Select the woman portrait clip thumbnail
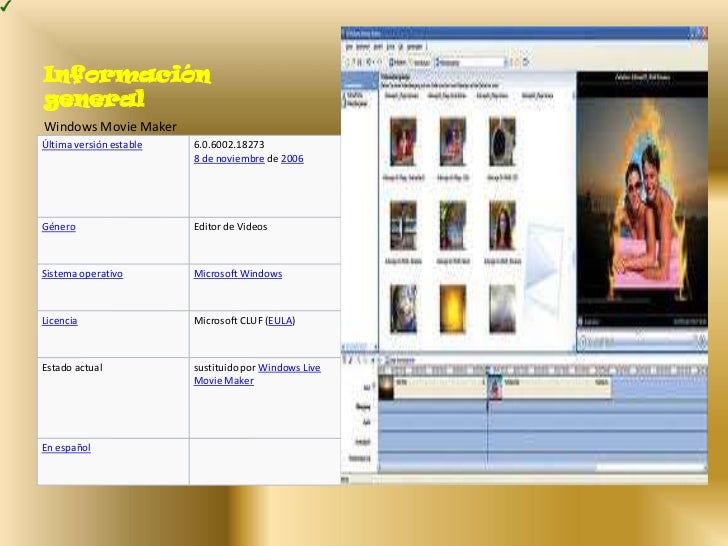728x546 pixels. click(x=502, y=225)
